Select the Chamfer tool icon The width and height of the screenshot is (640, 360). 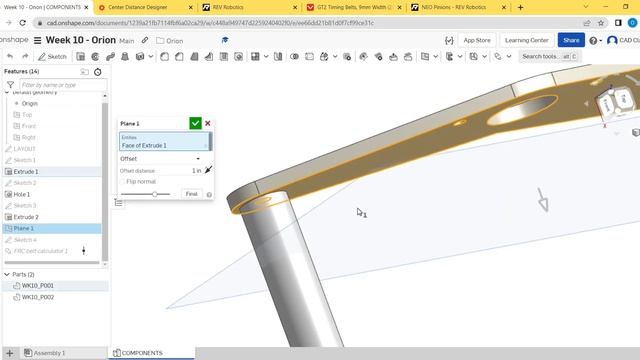click(x=179, y=56)
